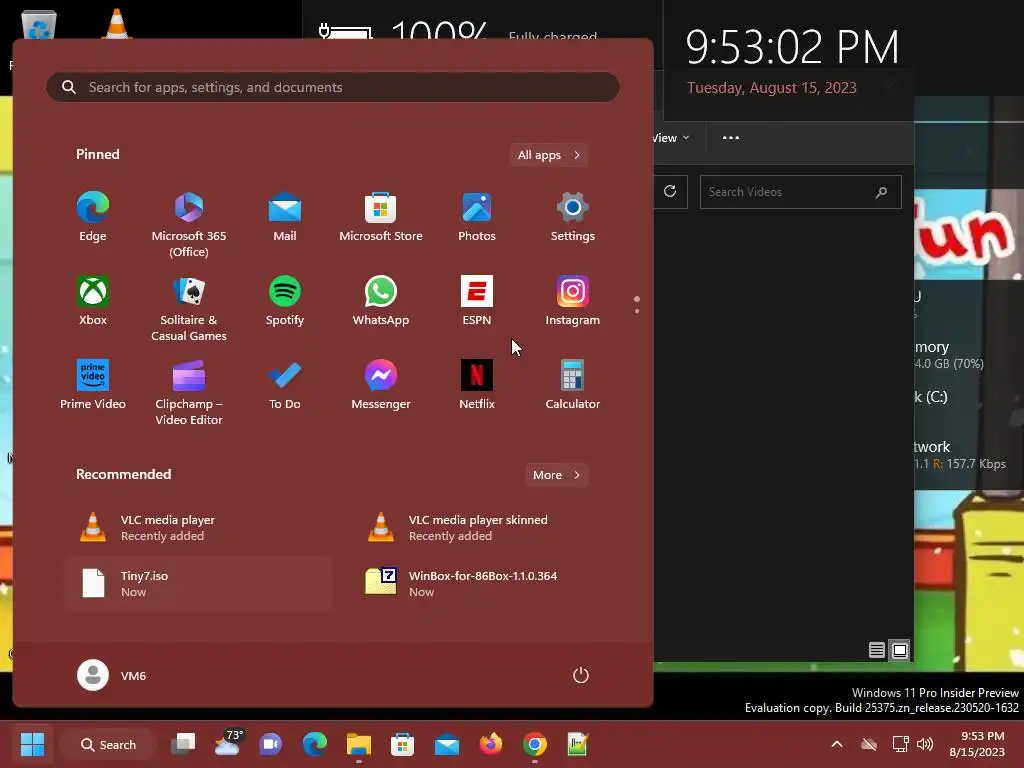The image size is (1024, 768).
Task: Open Microsoft Store from pinned apps
Action: pos(381,218)
